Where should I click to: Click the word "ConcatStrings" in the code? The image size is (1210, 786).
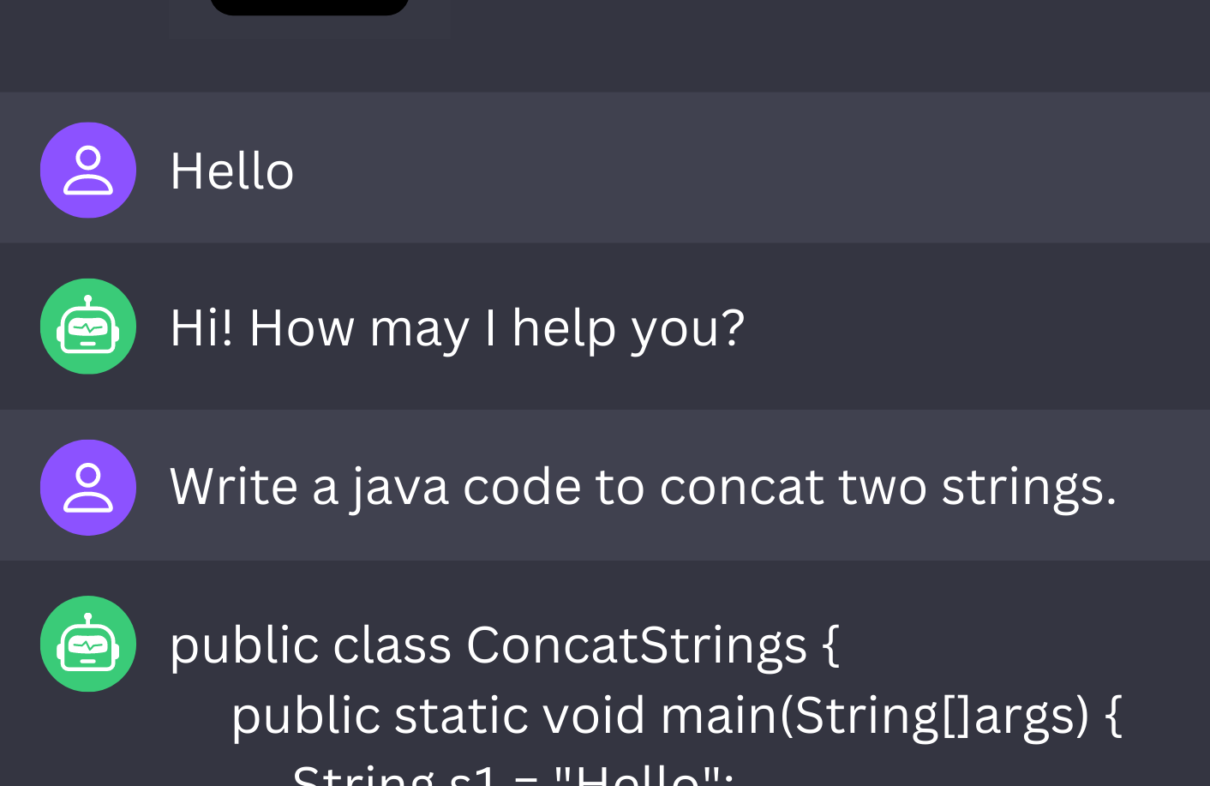(637, 645)
